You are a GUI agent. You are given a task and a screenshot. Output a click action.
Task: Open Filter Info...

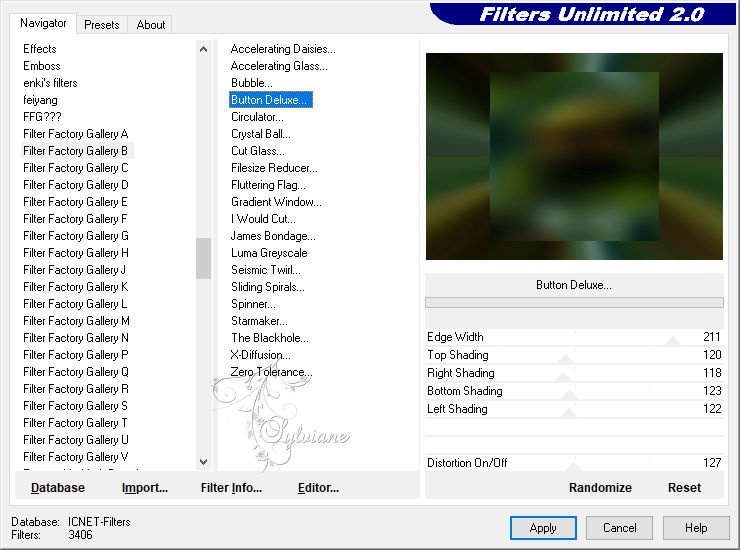[231, 488]
